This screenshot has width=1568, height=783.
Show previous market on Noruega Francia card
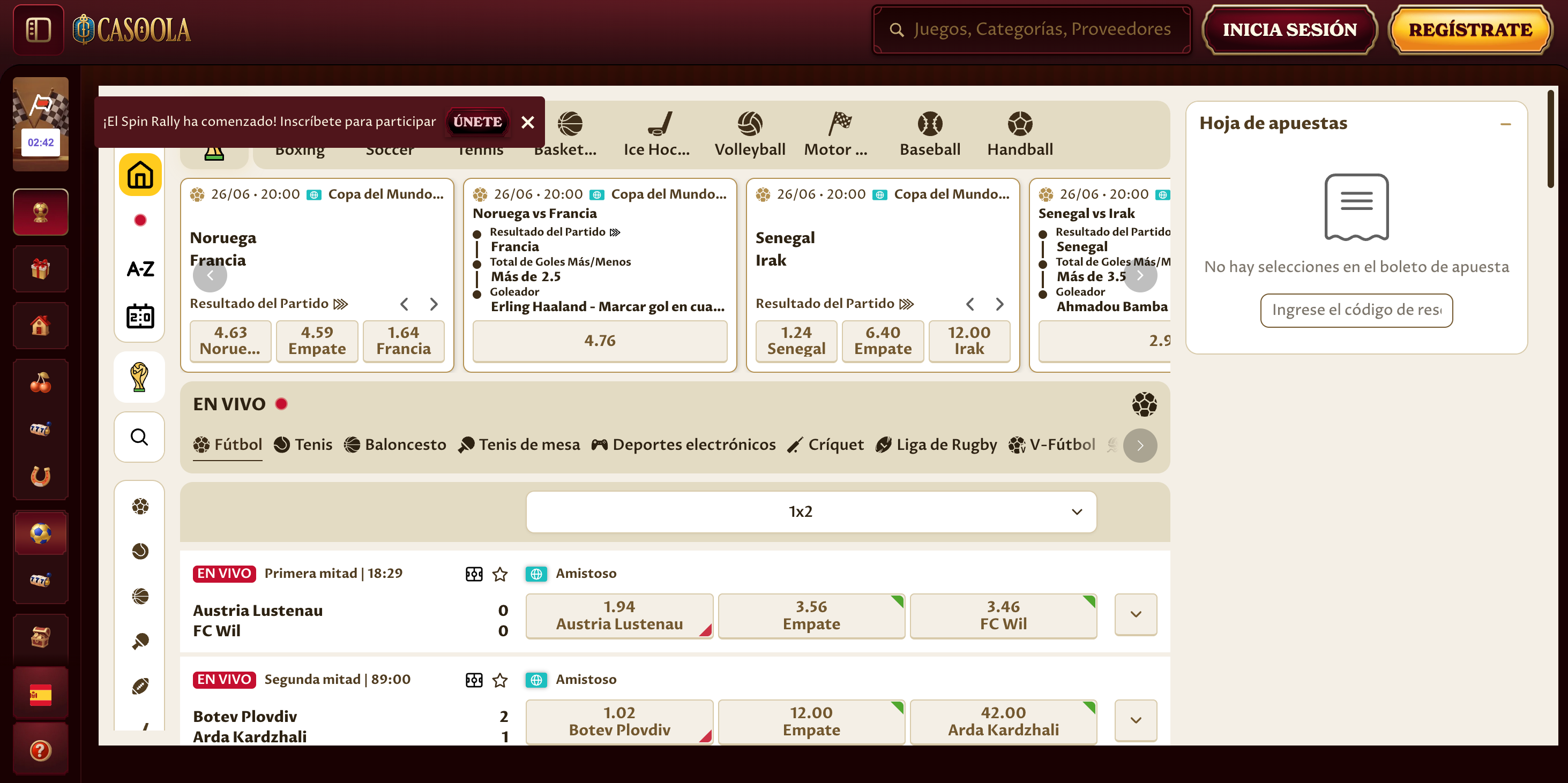point(404,304)
